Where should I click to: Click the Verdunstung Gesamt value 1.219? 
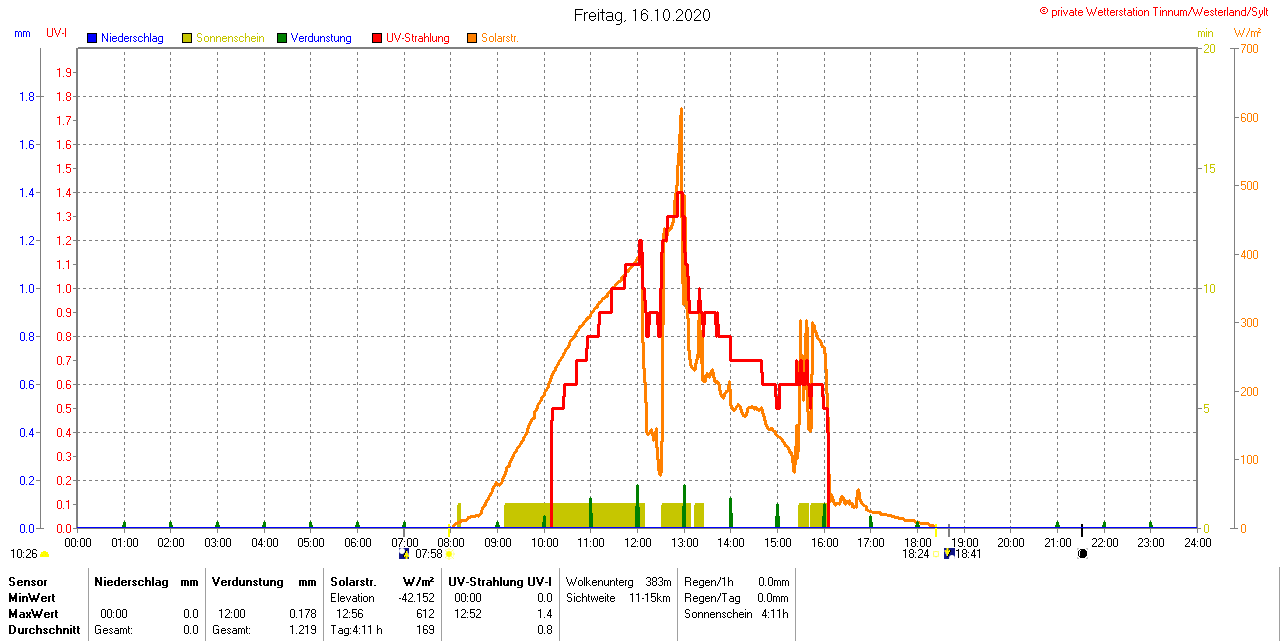click(x=301, y=630)
